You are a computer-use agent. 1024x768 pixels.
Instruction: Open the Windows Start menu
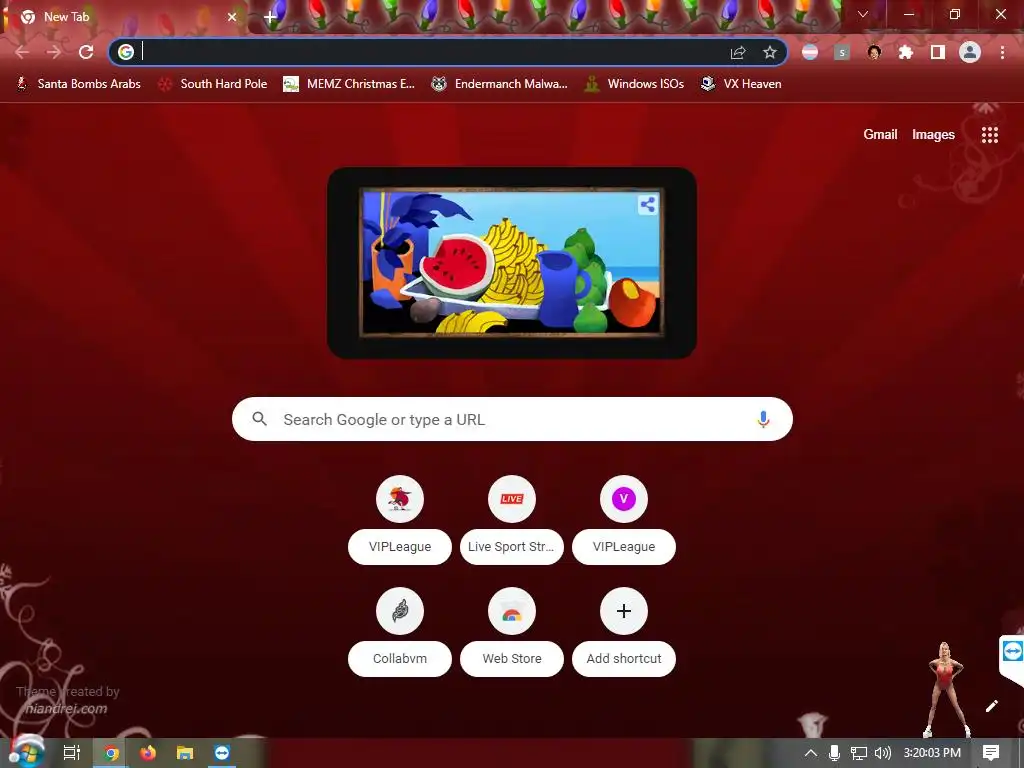tap(26, 753)
